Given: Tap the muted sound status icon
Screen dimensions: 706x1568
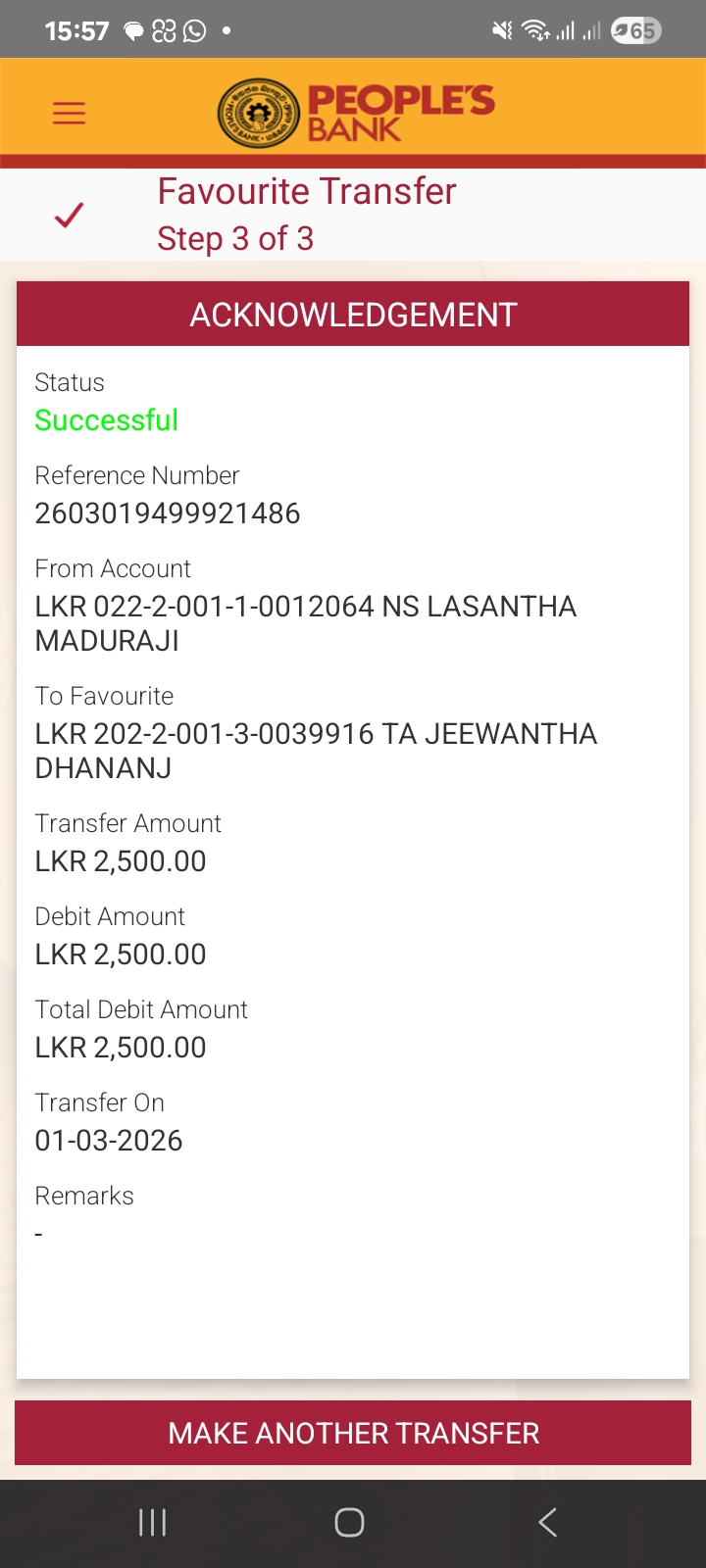Looking at the screenshot, I should (502, 31).
